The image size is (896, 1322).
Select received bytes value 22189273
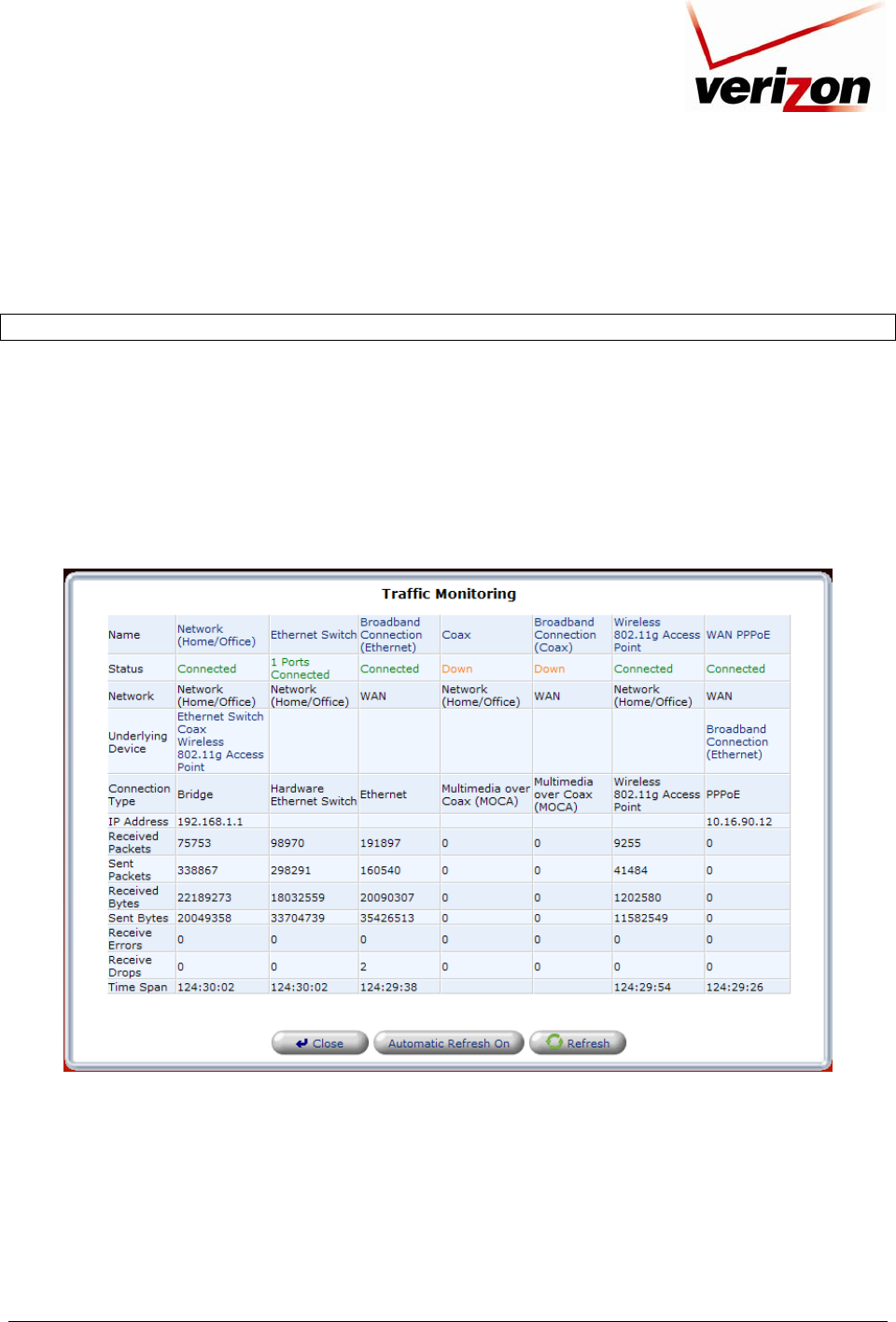[x=204, y=897]
